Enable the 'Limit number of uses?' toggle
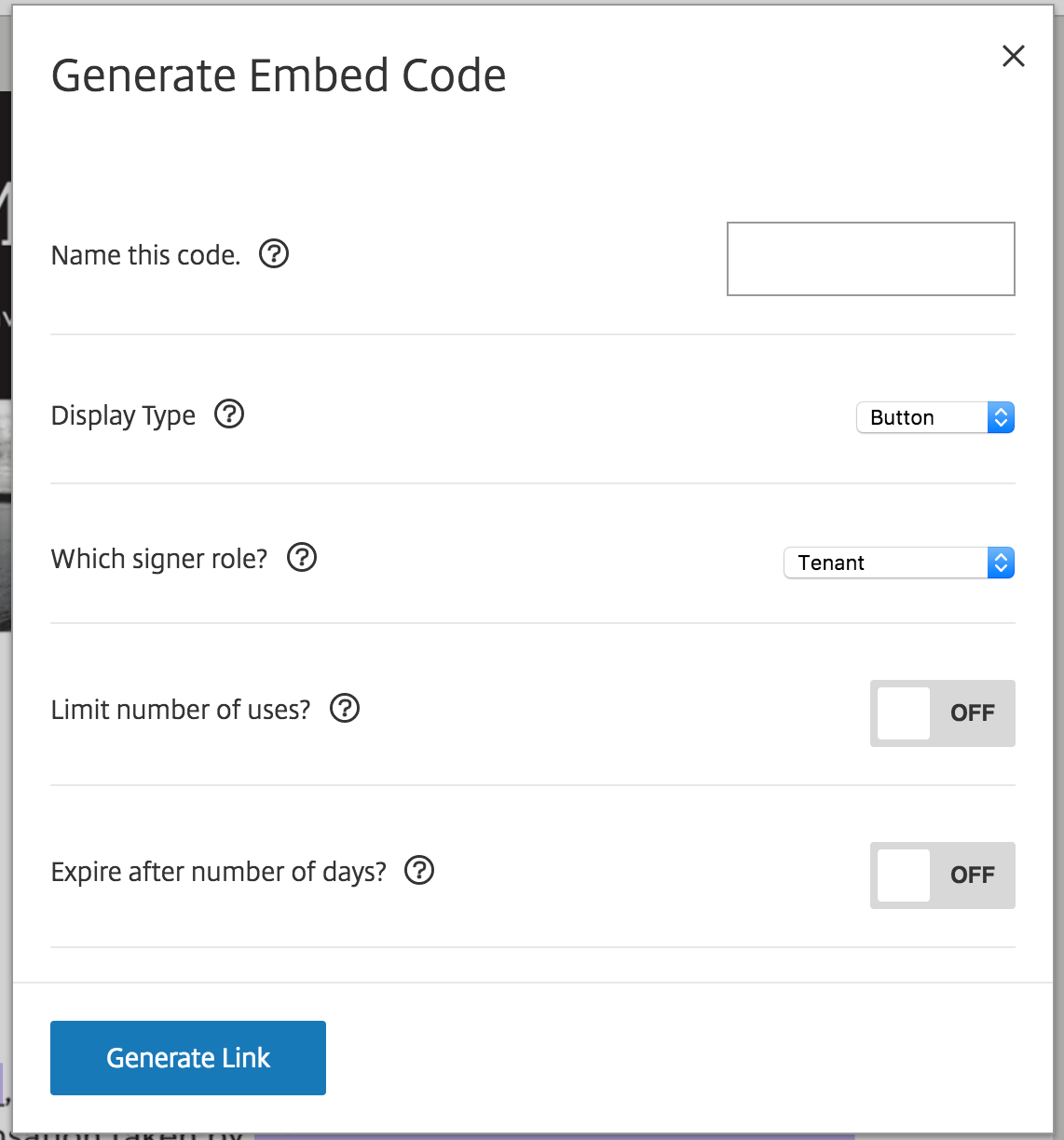This screenshot has height=1140, width=1064. (942, 713)
